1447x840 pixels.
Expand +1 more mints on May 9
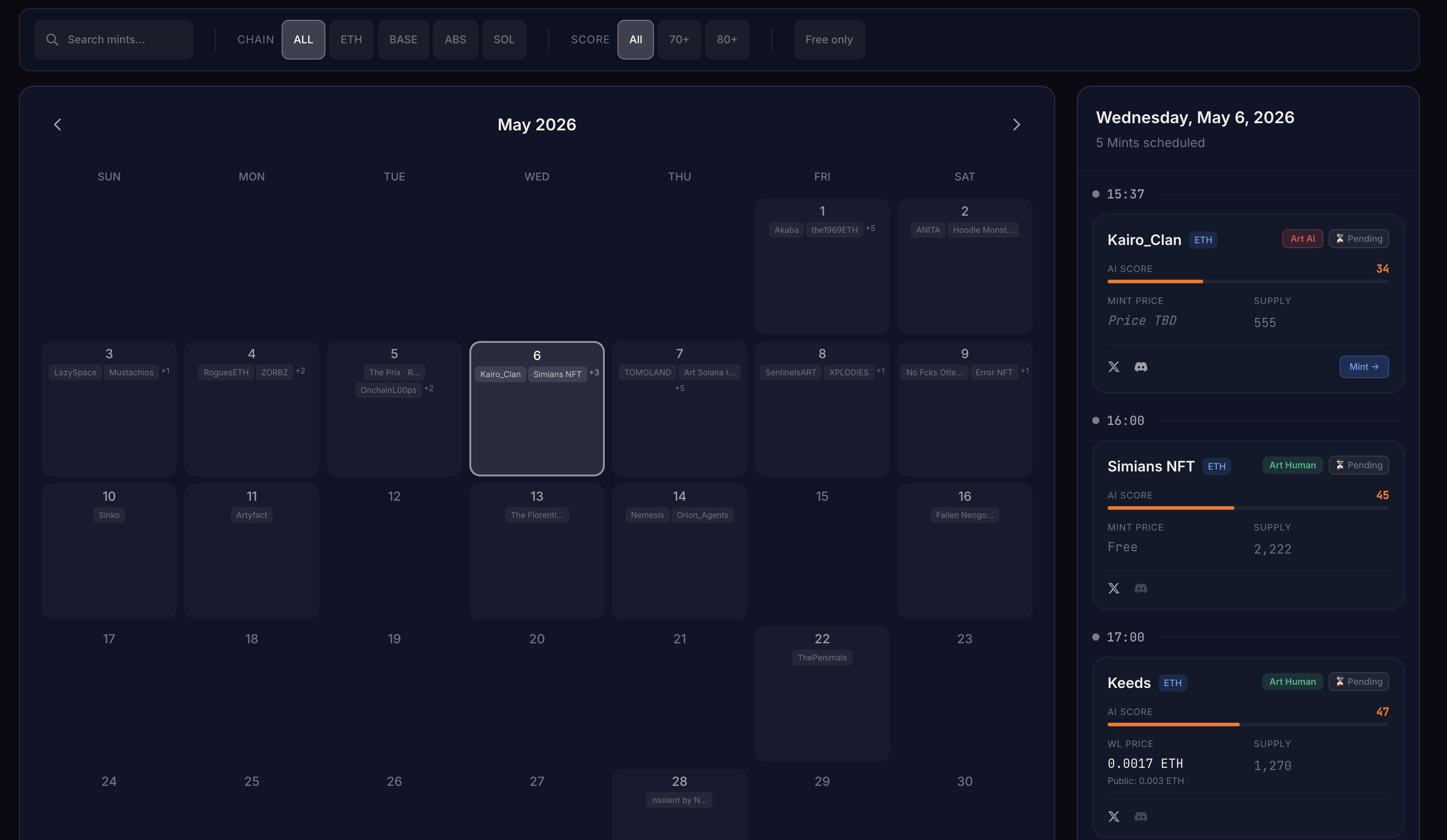pyautogui.click(x=1025, y=371)
